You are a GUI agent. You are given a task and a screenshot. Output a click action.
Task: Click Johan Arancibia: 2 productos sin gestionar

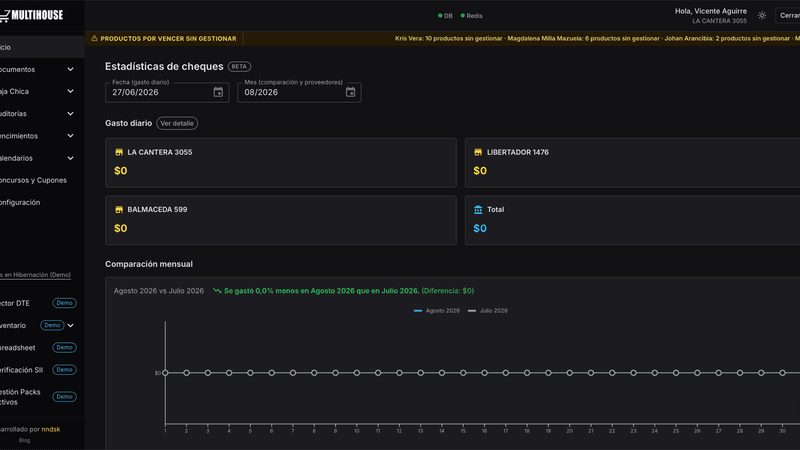click(x=727, y=39)
